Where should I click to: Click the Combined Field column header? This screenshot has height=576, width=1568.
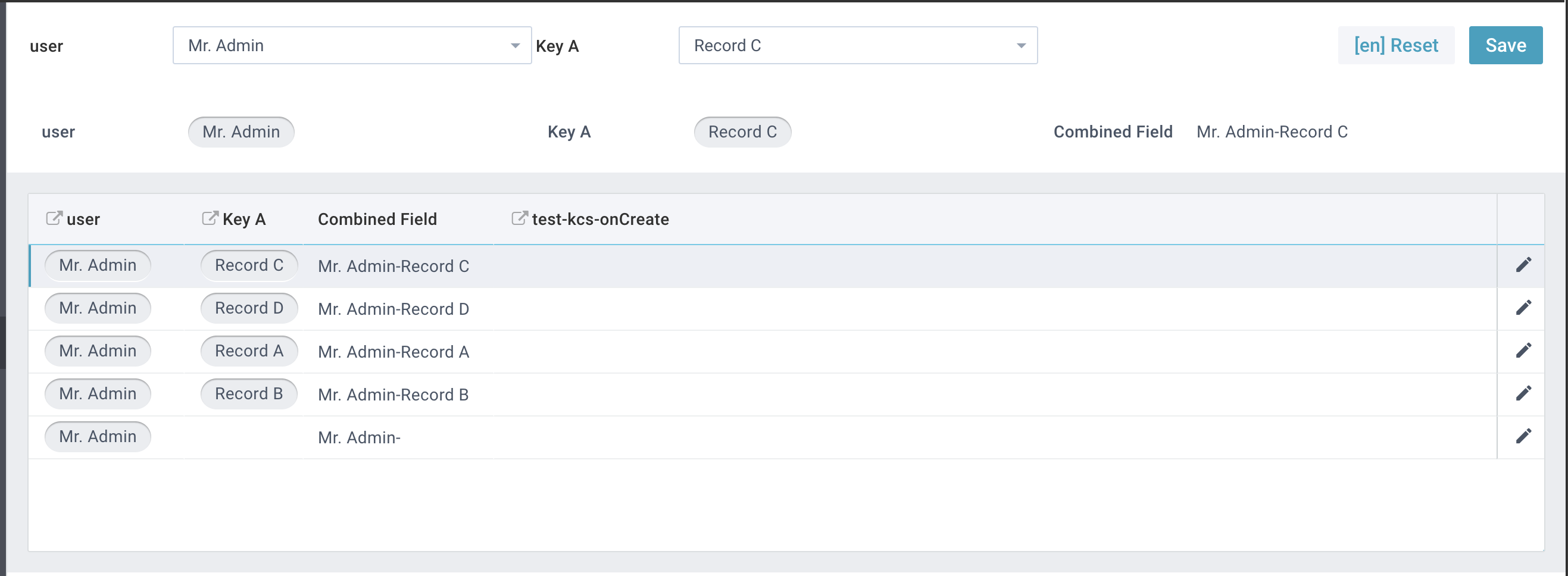[377, 219]
